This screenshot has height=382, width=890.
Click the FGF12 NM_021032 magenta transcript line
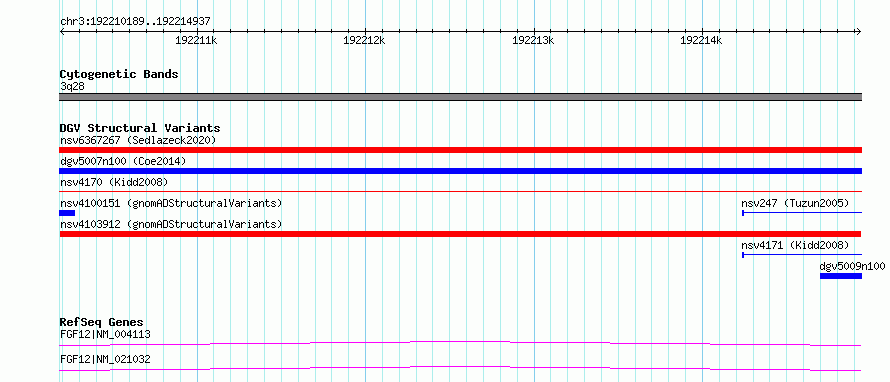tap(460, 368)
